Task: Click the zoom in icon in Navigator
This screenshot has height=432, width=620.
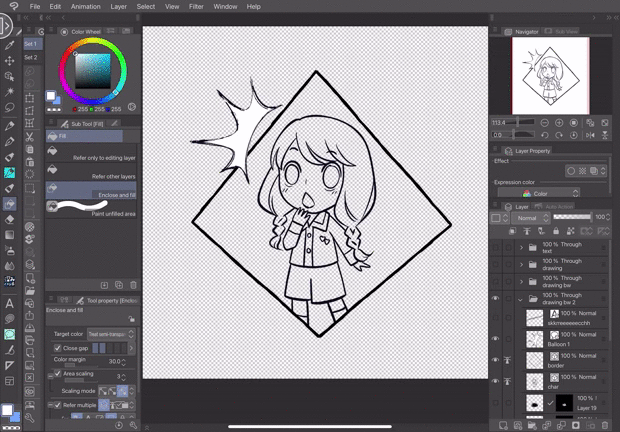Action: (560, 123)
